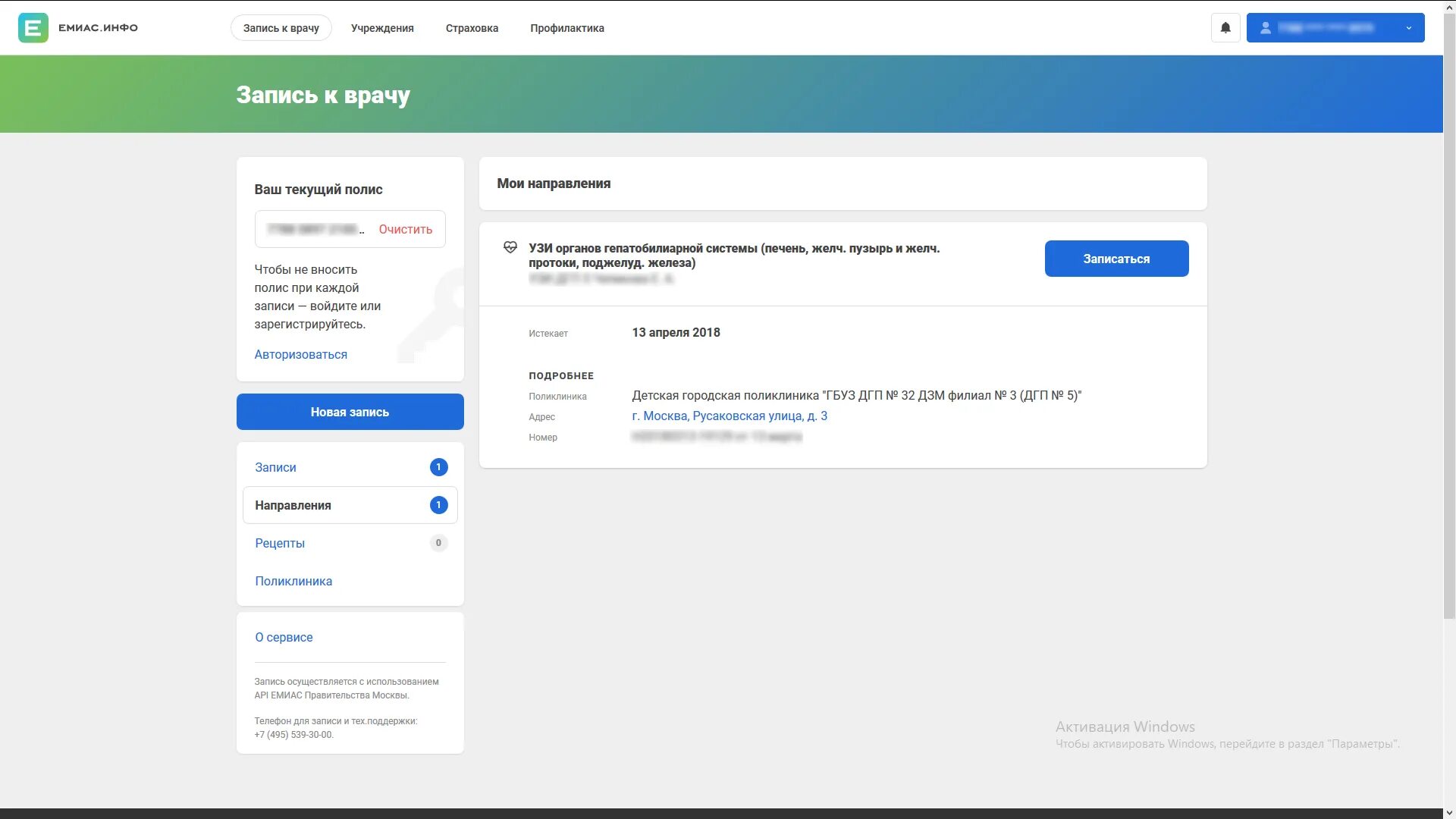Open the О сервисе link
The height and width of the screenshot is (819, 1456).
pyautogui.click(x=284, y=637)
